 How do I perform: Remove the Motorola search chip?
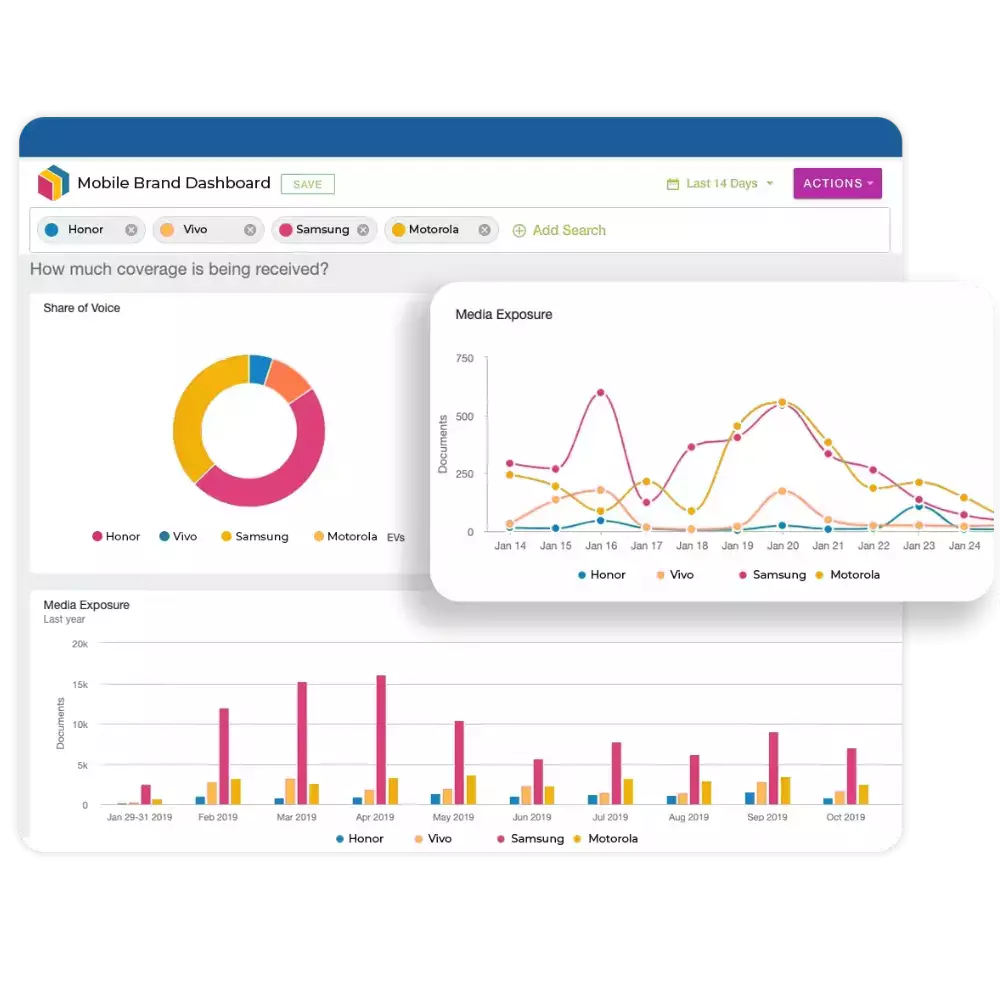click(x=485, y=230)
